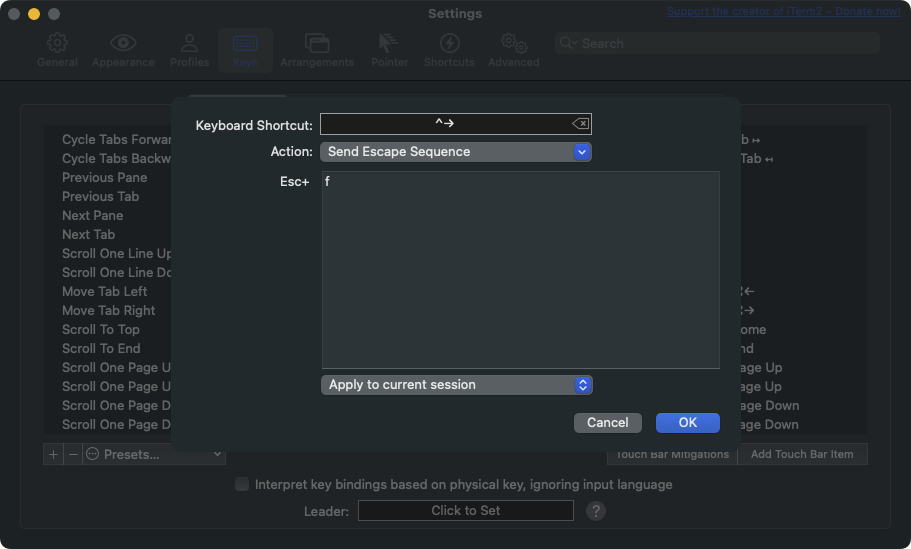Click the minus icon to remove key binding
Viewport: 911px width, 549px height.
click(73, 454)
